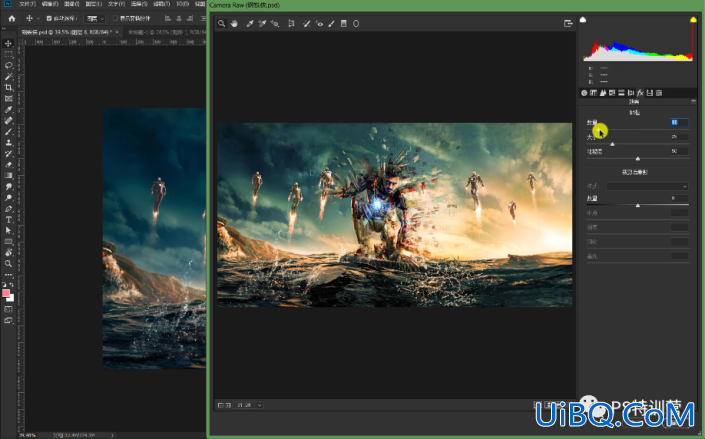This screenshot has height=439, width=705.
Task: Toggle shadow clipping warning on histogram
Action: pos(583,19)
